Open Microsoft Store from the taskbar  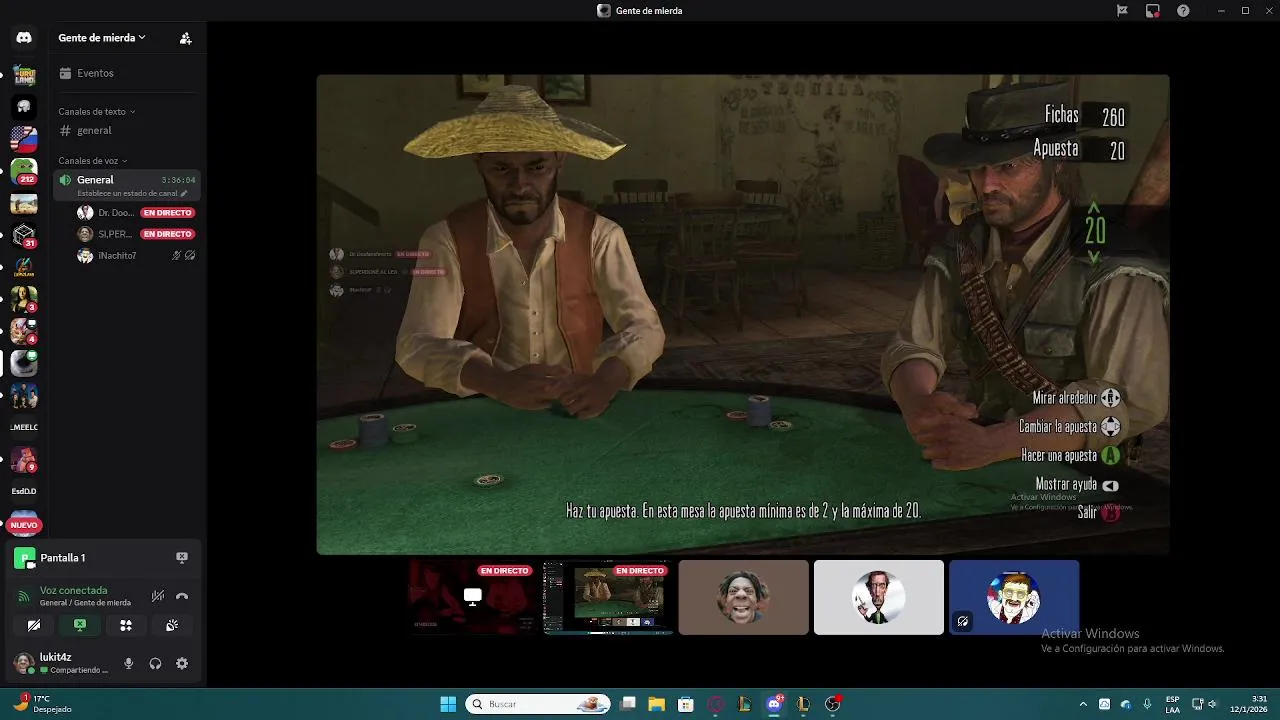pyautogui.click(x=686, y=704)
